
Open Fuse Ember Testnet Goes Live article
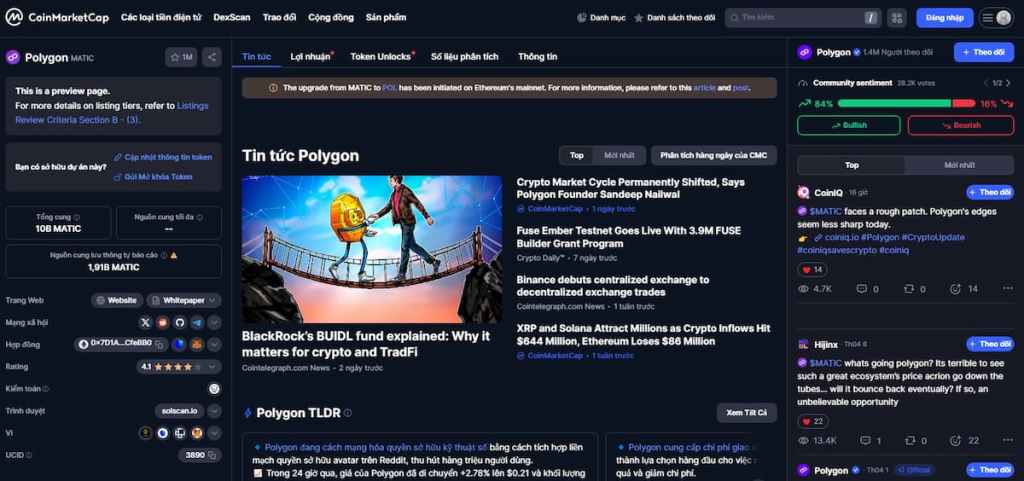628,237
